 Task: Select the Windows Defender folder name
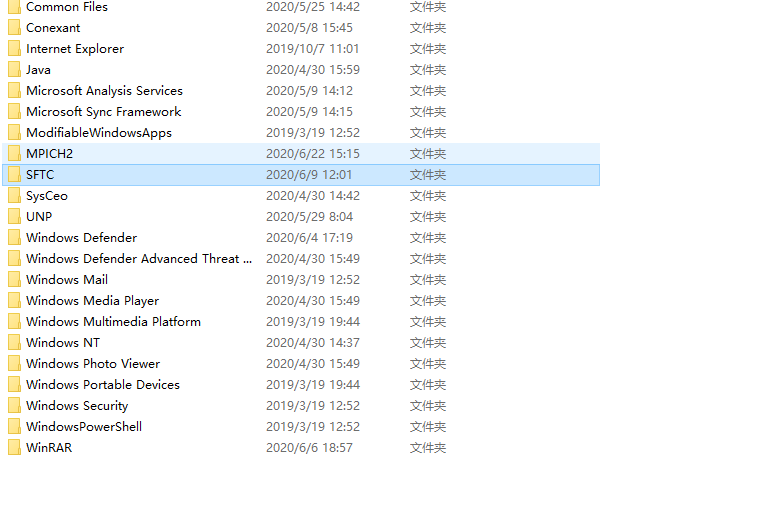coord(81,237)
